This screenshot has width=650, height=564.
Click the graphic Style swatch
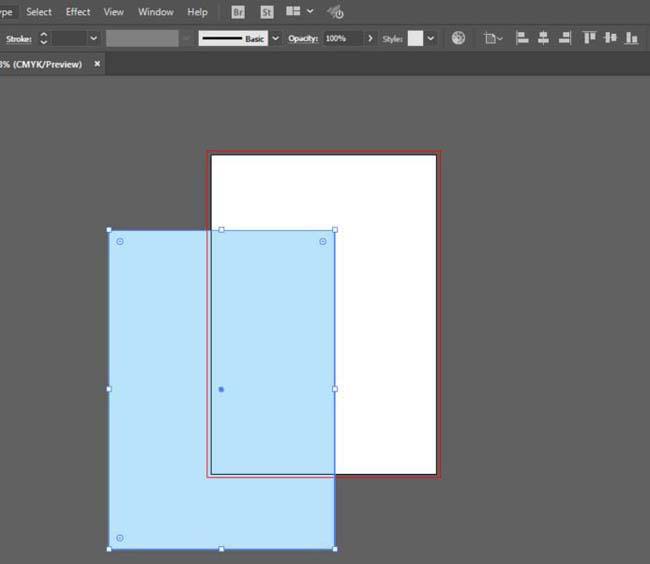[x=415, y=38]
